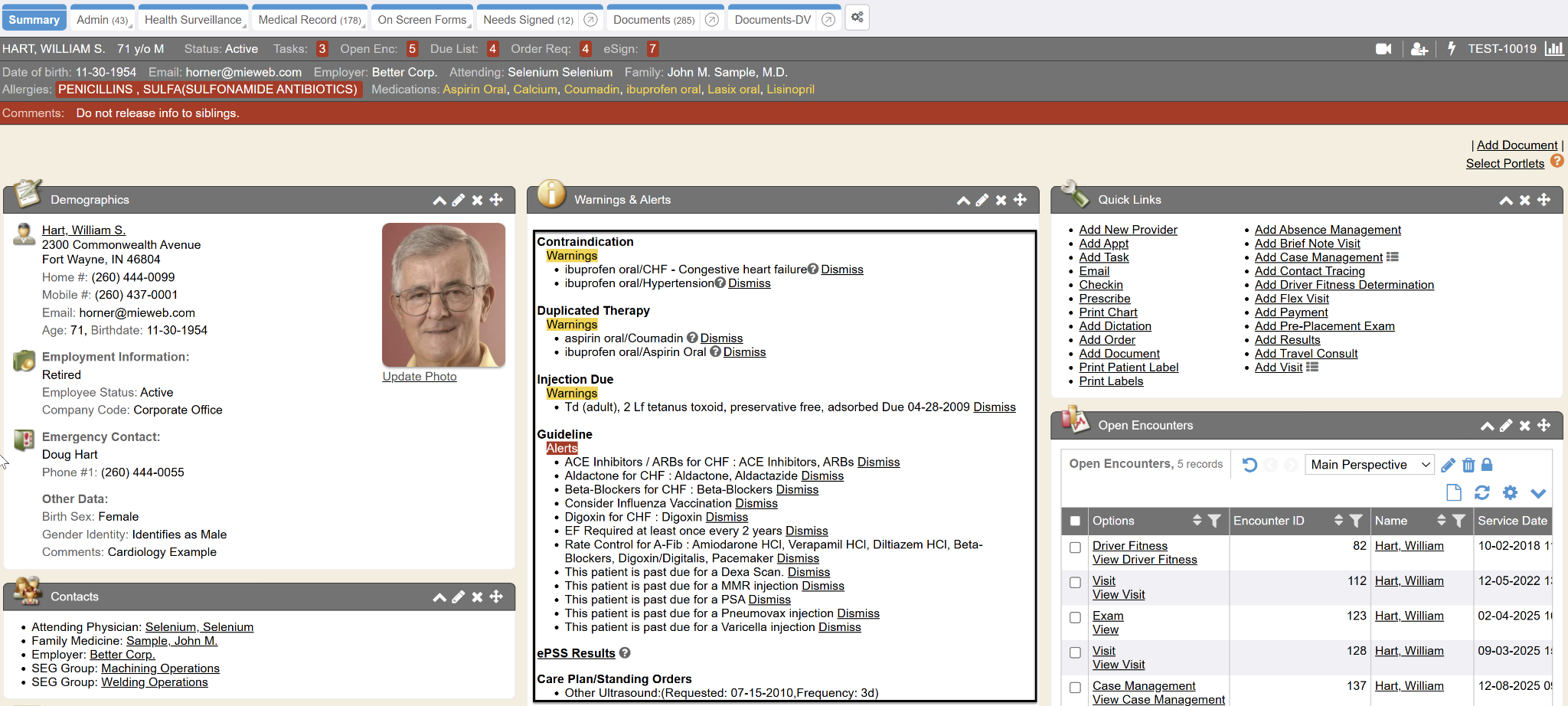Check the Driver Fitness encounter row checkbox
This screenshot has height=706, width=1568.
(1075, 547)
